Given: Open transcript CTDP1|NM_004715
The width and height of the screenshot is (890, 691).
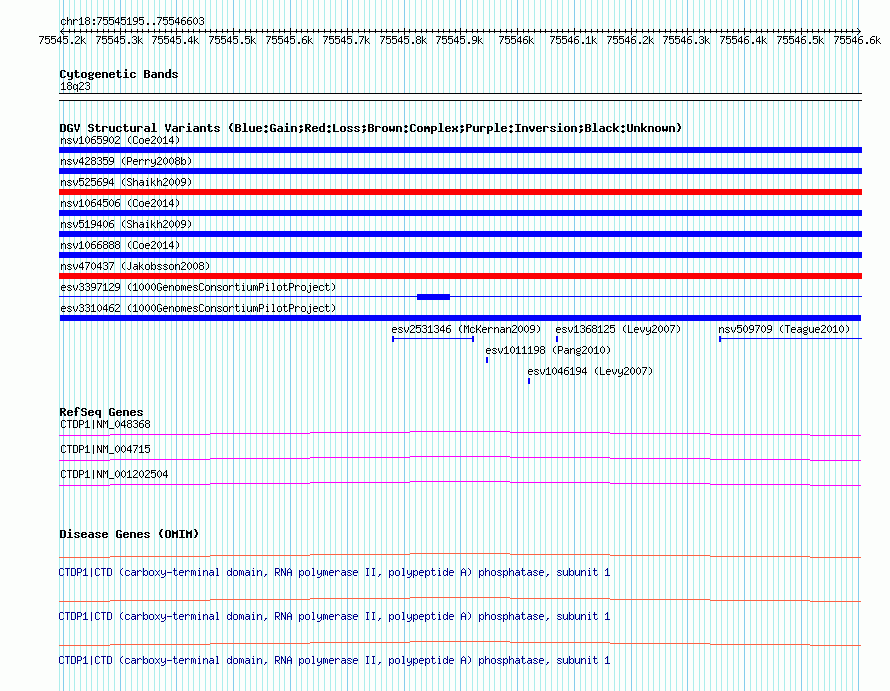Looking at the screenshot, I should (x=106, y=449).
